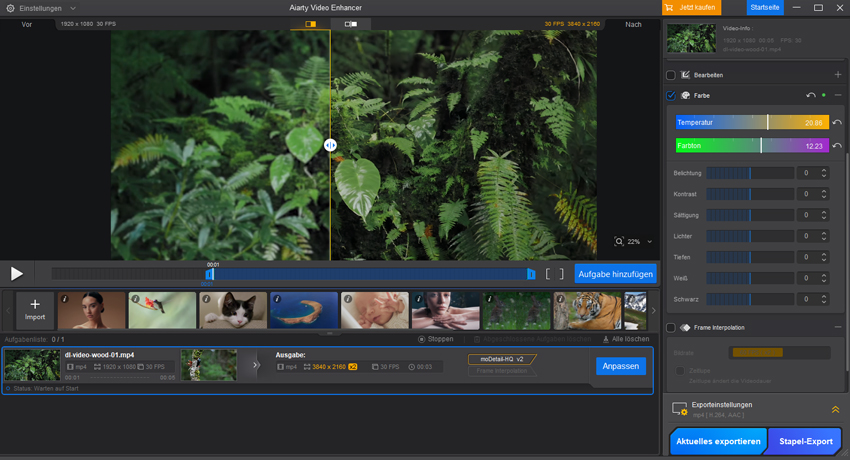This screenshot has height=460, width=850.
Task: Uncheck the Farbe checkbox
Action: tap(671, 95)
